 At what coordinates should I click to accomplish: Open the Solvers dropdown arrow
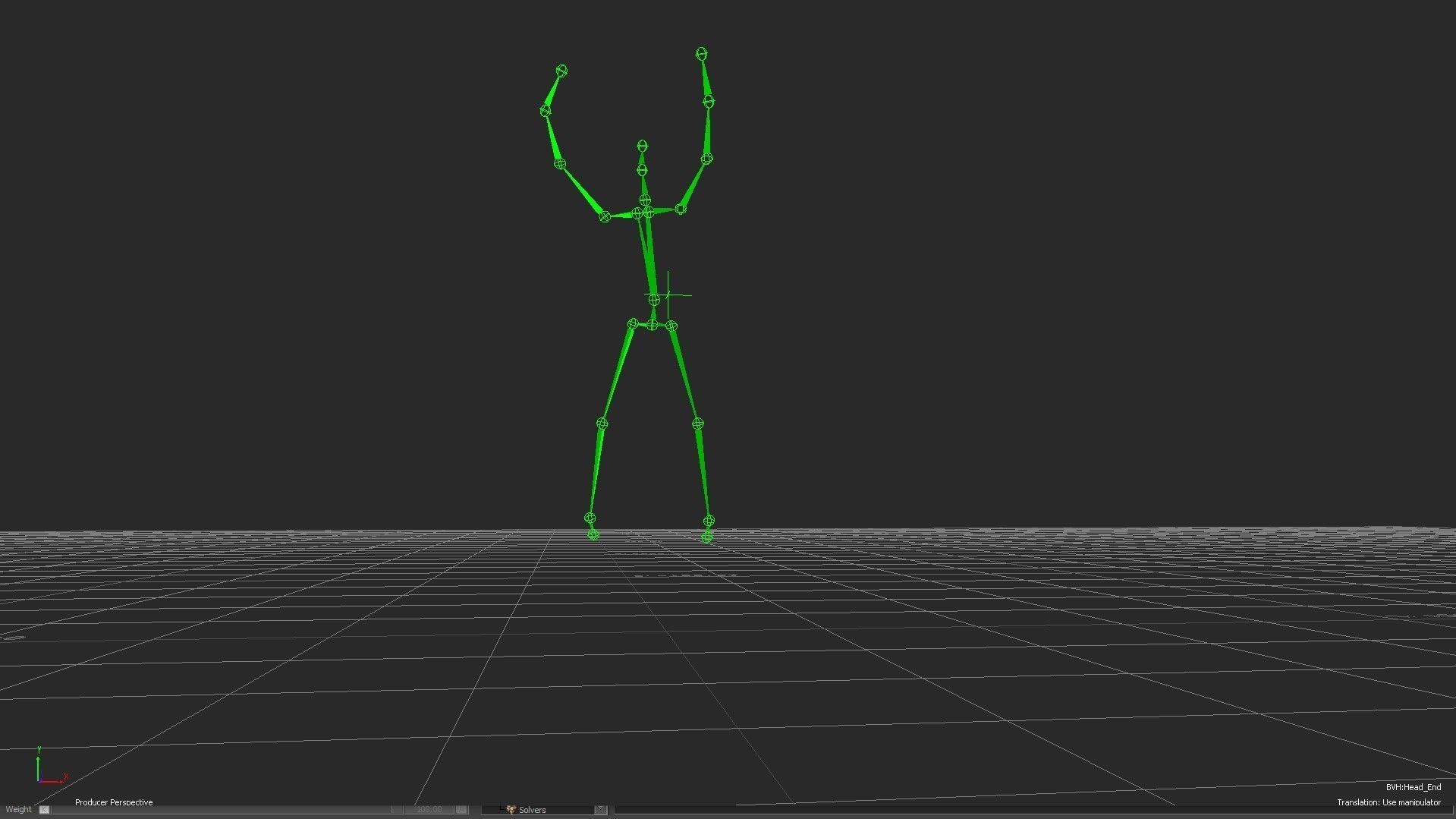(600, 809)
